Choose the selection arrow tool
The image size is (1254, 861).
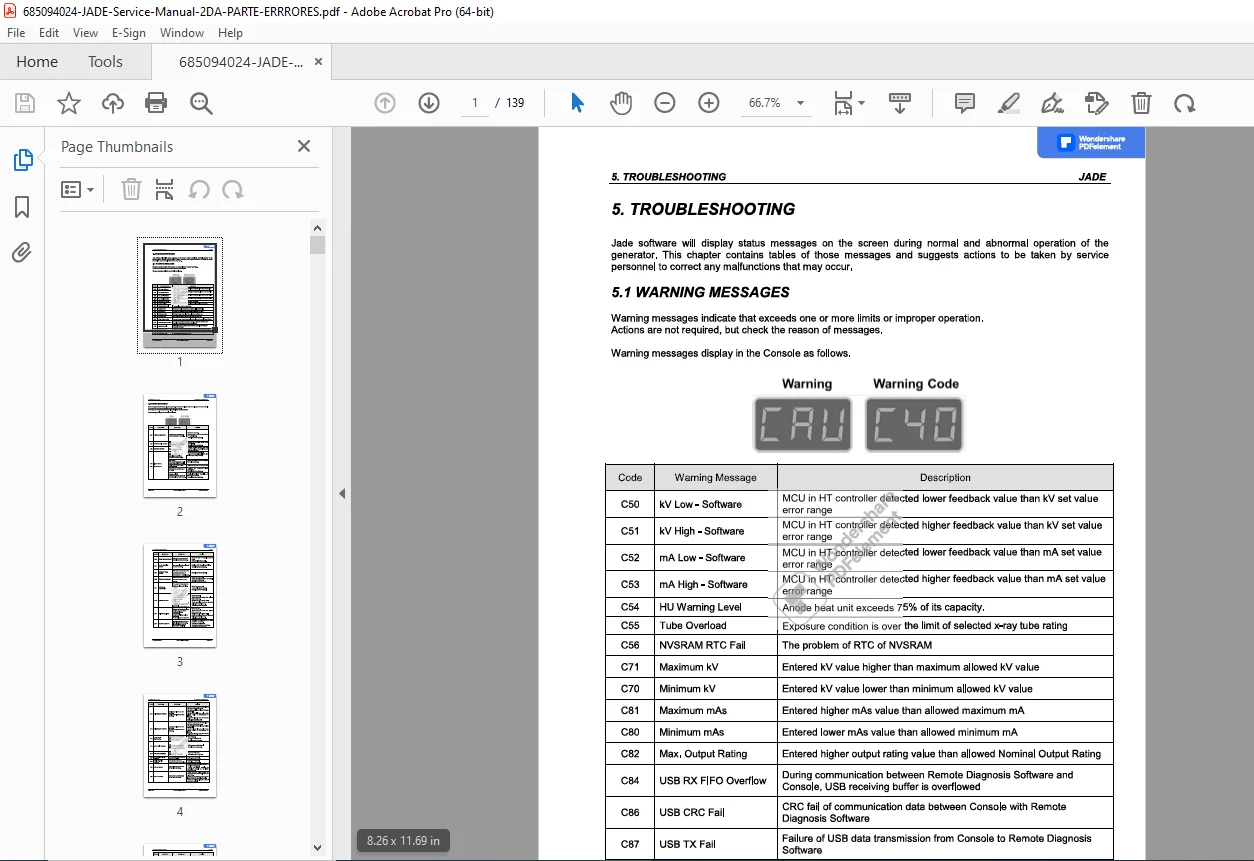tap(577, 103)
